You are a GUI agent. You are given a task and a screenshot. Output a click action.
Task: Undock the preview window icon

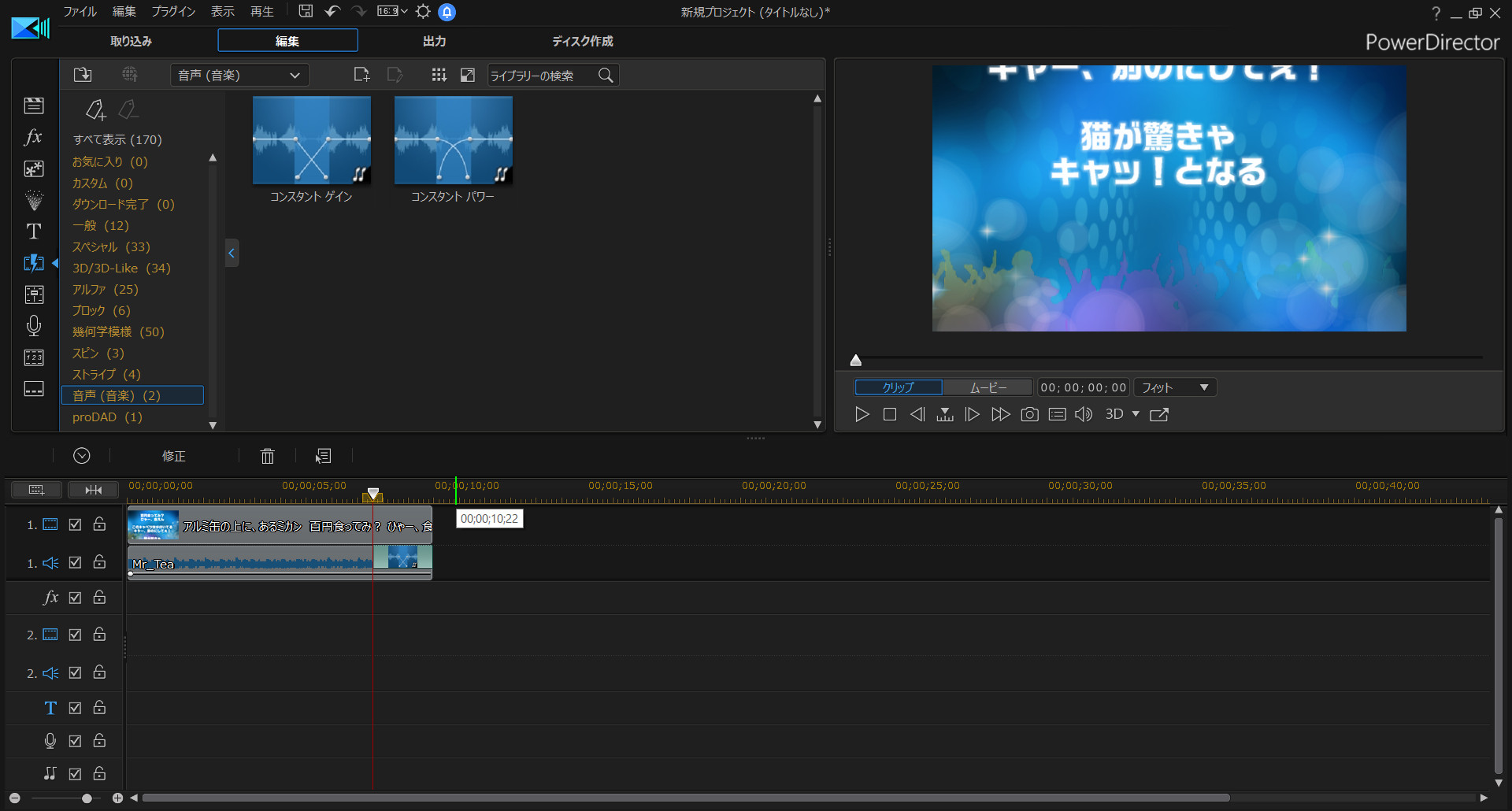1159,414
